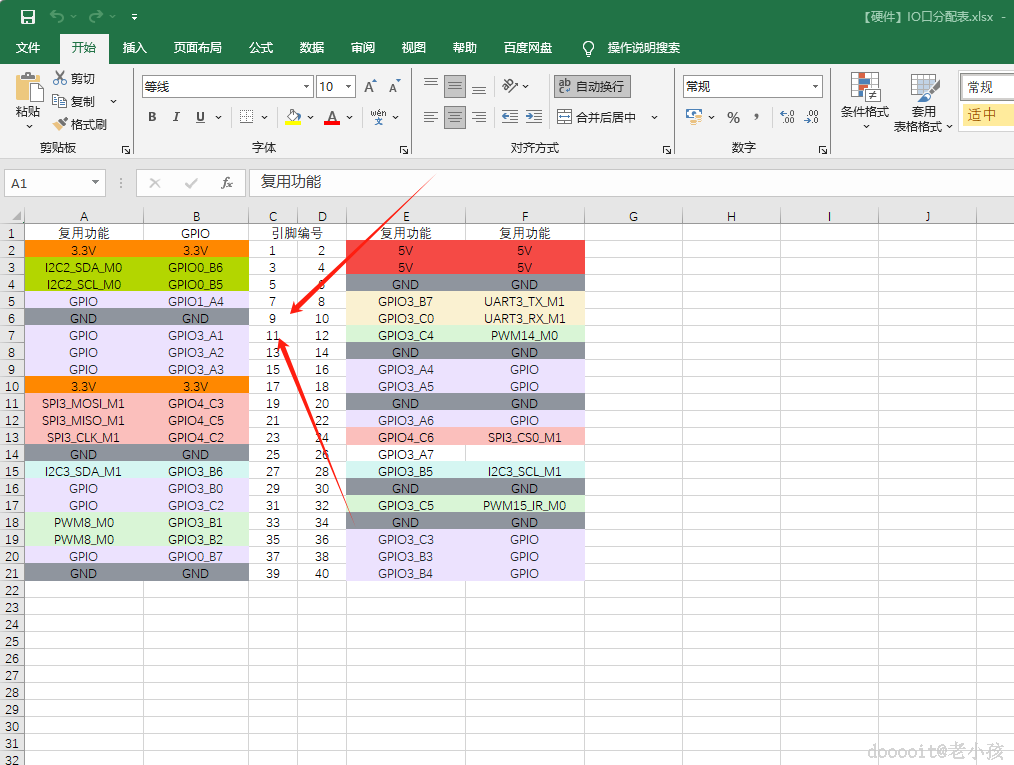Apply percent style
This screenshot has width=1014, height=765.
[x=733, y=117]
